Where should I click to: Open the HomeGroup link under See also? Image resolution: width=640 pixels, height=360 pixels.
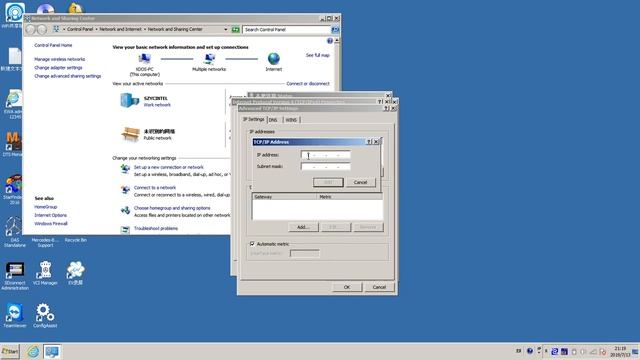coord(46,207)
